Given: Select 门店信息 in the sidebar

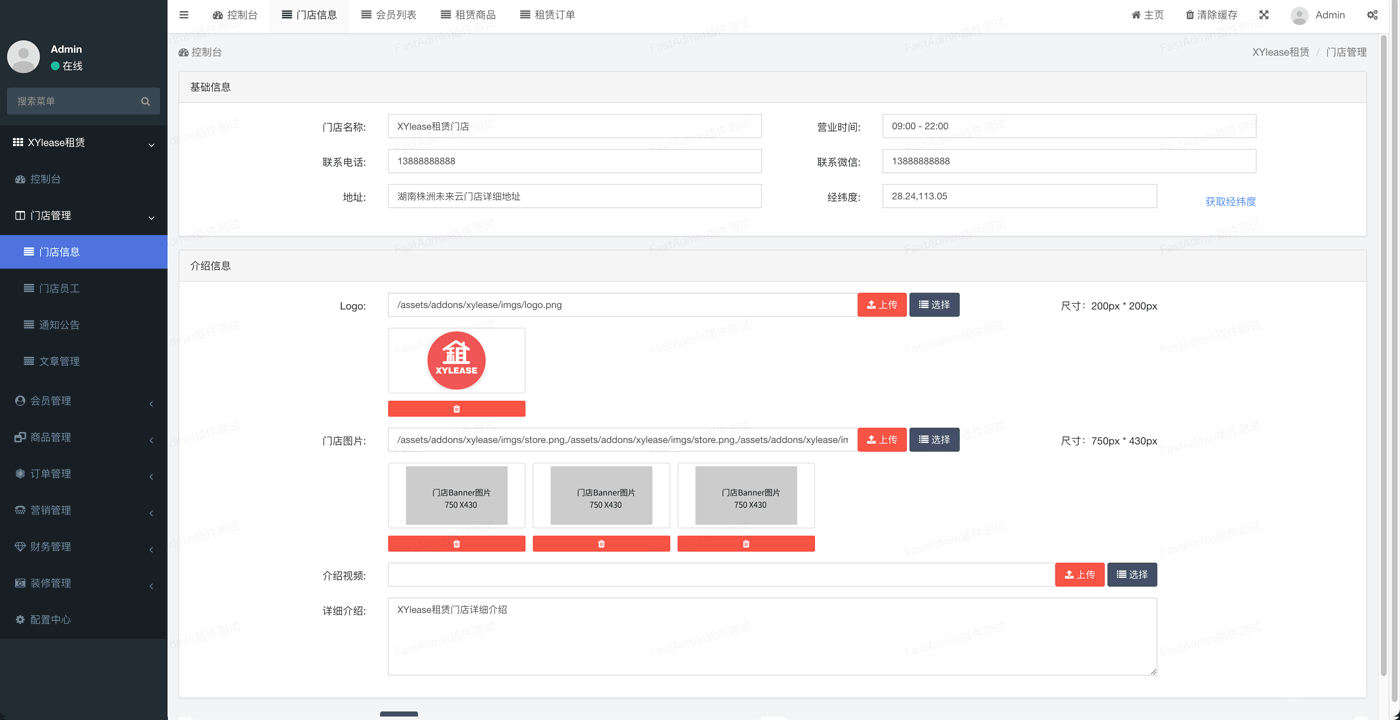Looking at the screenshot, I should (84, 252).
